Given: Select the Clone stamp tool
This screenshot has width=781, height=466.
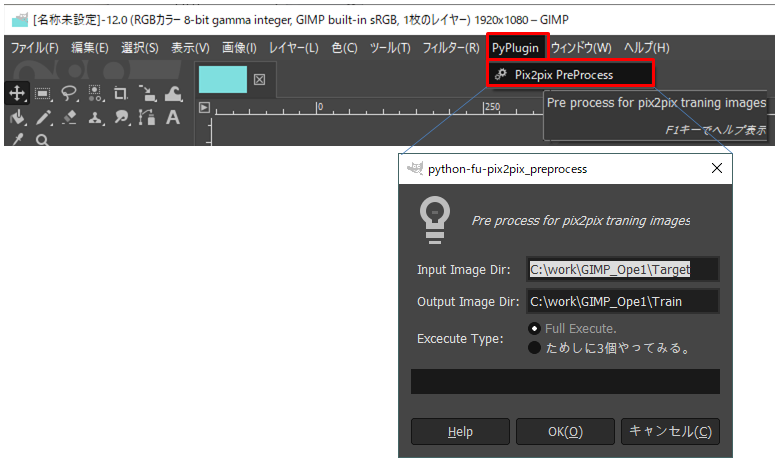Looking at the screenshot, I should pyautogui.click(x=95, y=118).
